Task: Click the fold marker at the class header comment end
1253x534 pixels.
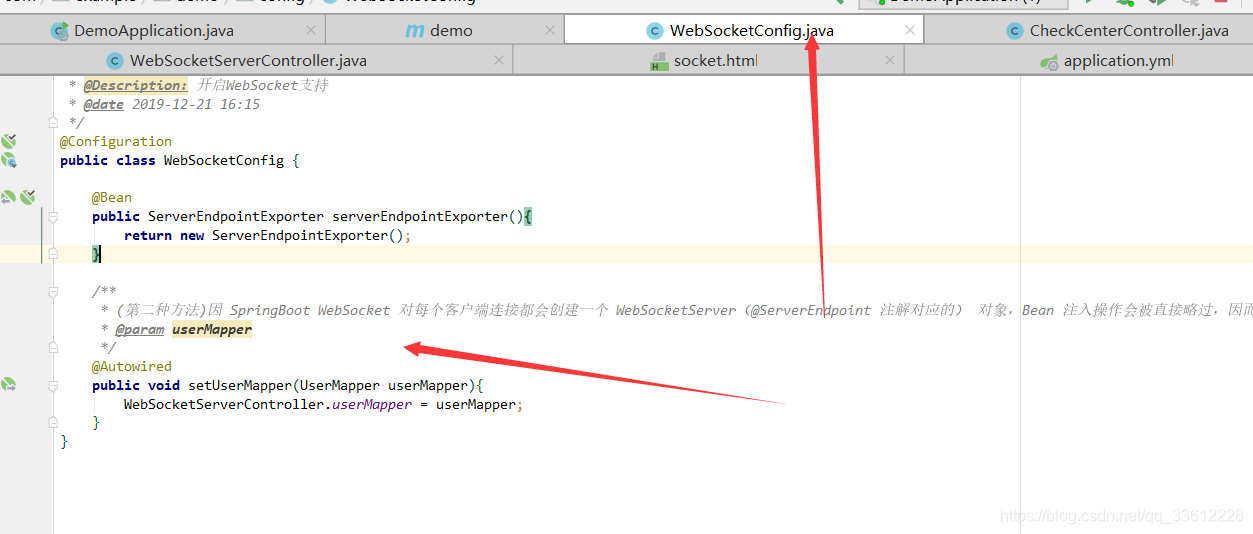Action: (53, 122)
